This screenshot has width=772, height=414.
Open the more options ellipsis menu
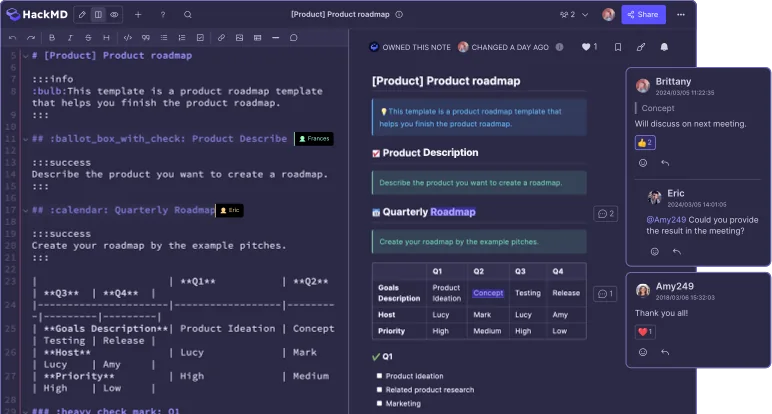[681, 15]
